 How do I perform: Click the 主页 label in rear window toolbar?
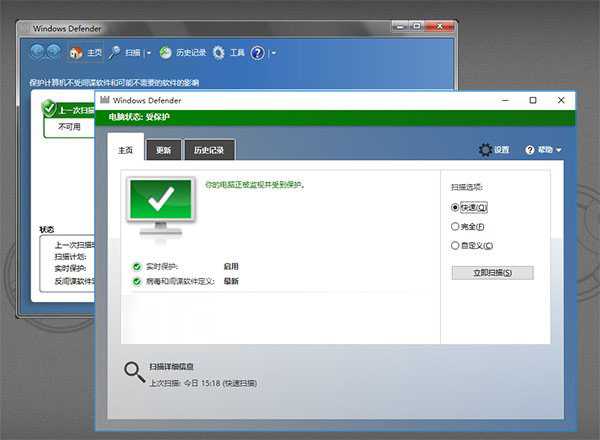[x=95, y=52]
